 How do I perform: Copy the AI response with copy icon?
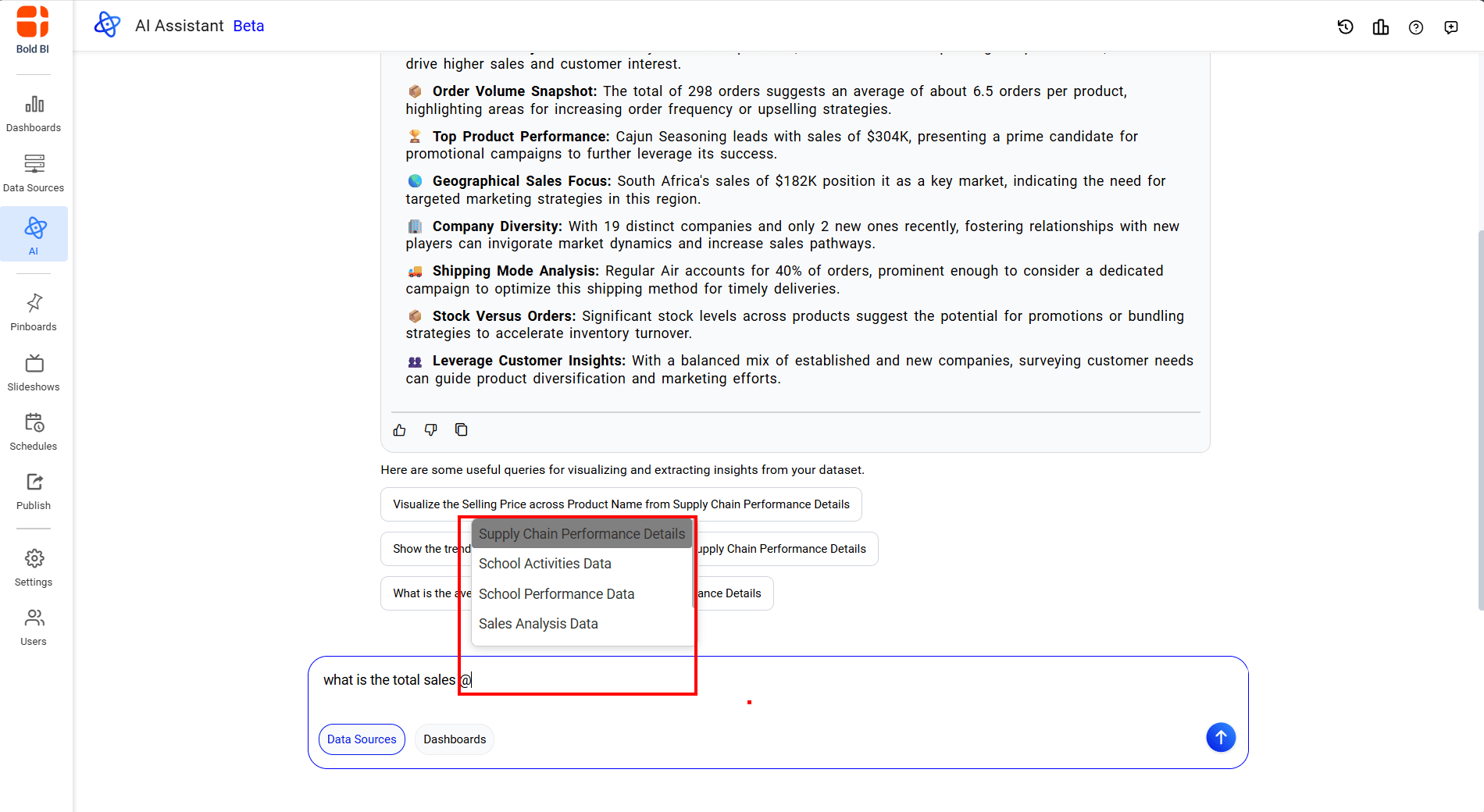pyautogui.click(x=462, y=430)
